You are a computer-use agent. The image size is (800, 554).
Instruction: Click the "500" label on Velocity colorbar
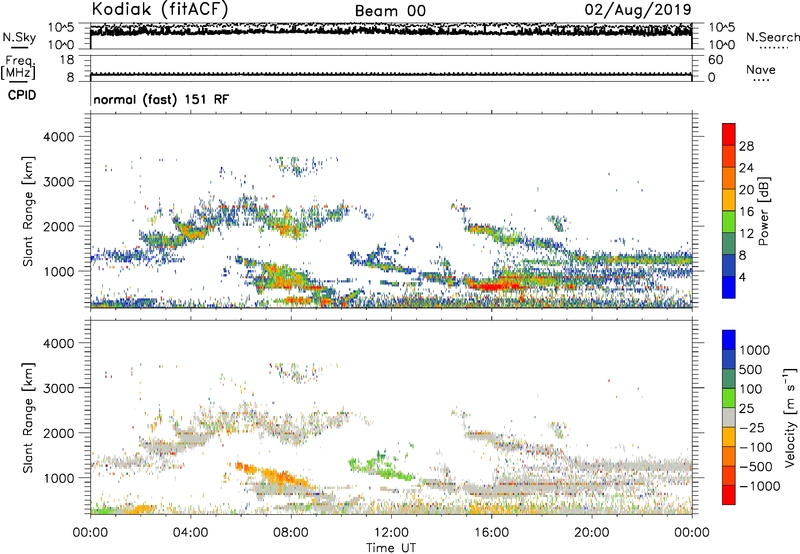(x=751, y=369)
